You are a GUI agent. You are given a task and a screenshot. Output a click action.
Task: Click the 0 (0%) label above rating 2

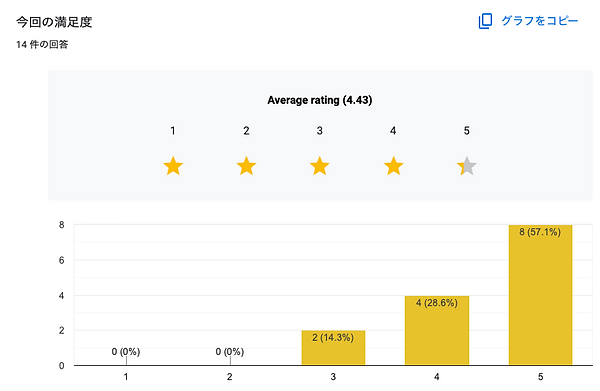click(x=230, y=352)
